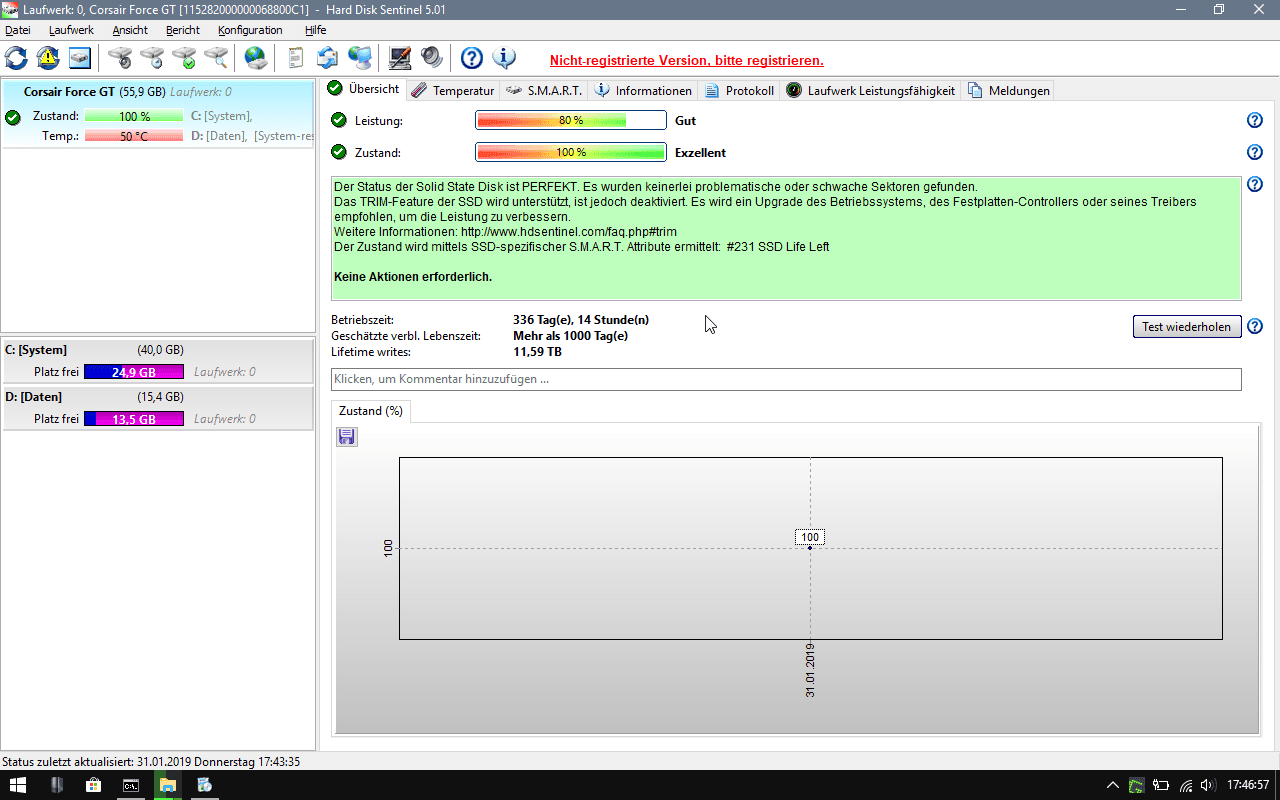
Task: Click the refresh arrows toolbar icon
Action: [16, 58]
